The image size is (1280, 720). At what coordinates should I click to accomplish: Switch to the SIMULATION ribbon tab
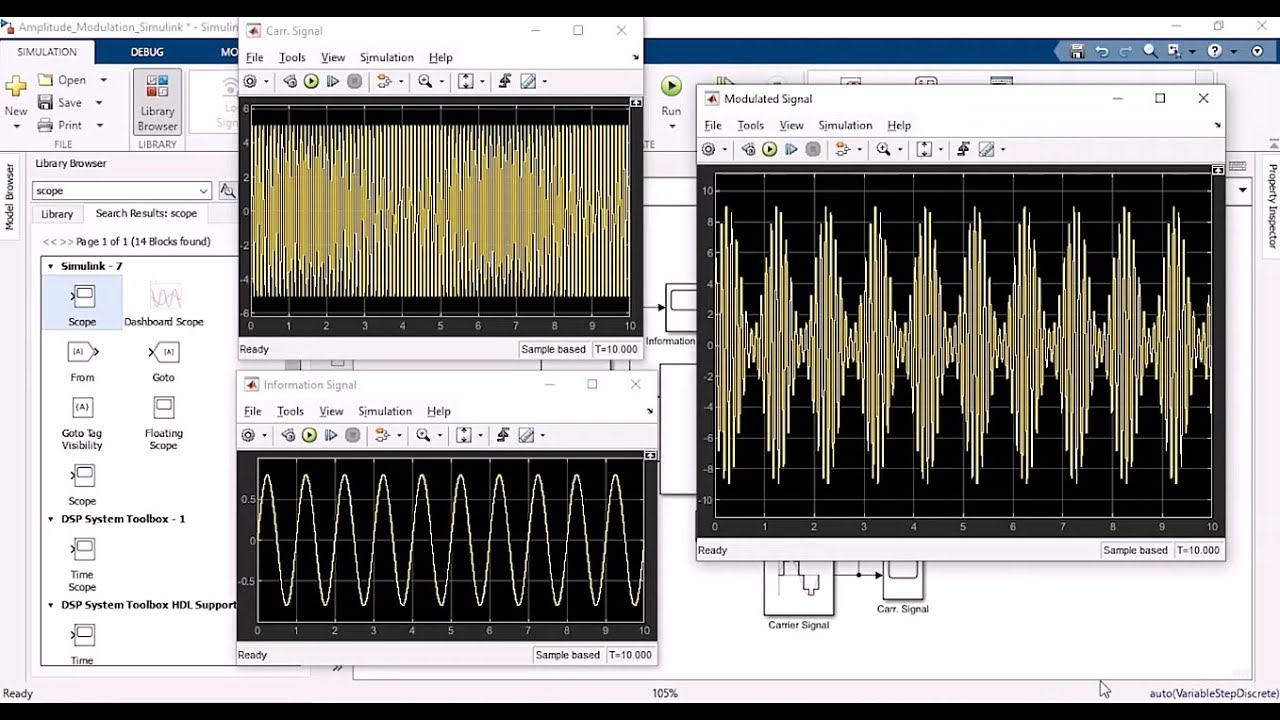[47, 52]
